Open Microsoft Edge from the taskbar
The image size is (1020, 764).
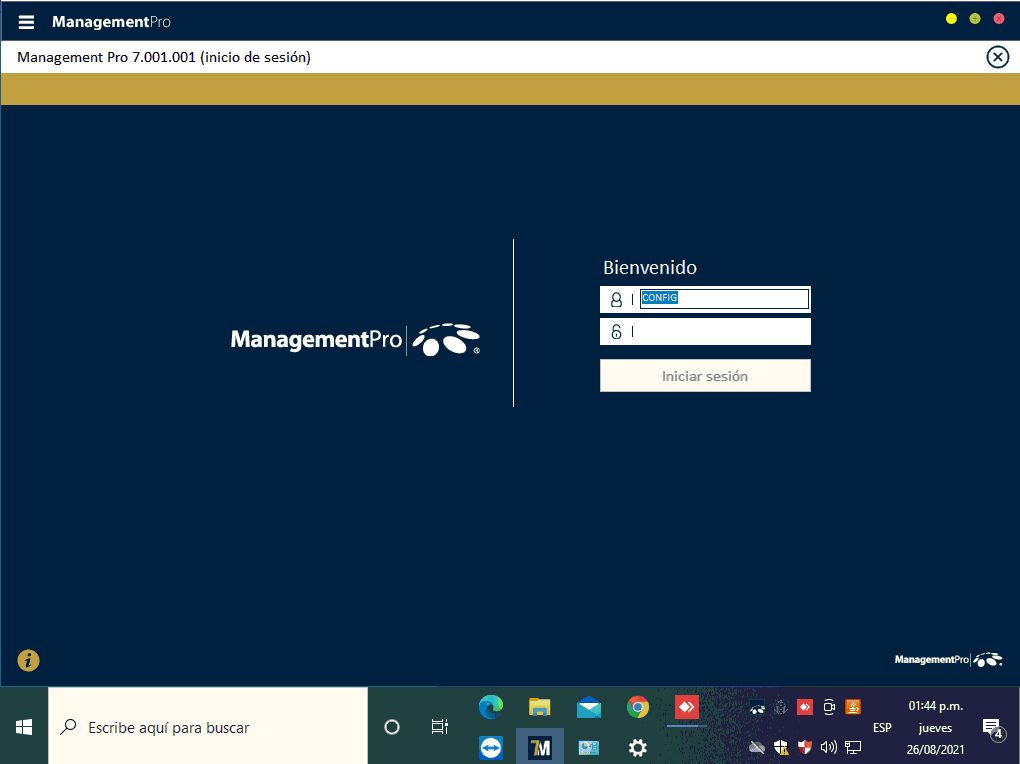click(x=491, y=707)
